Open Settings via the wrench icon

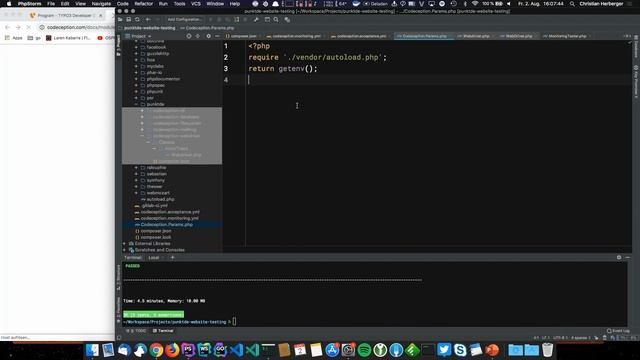point(256,19)
